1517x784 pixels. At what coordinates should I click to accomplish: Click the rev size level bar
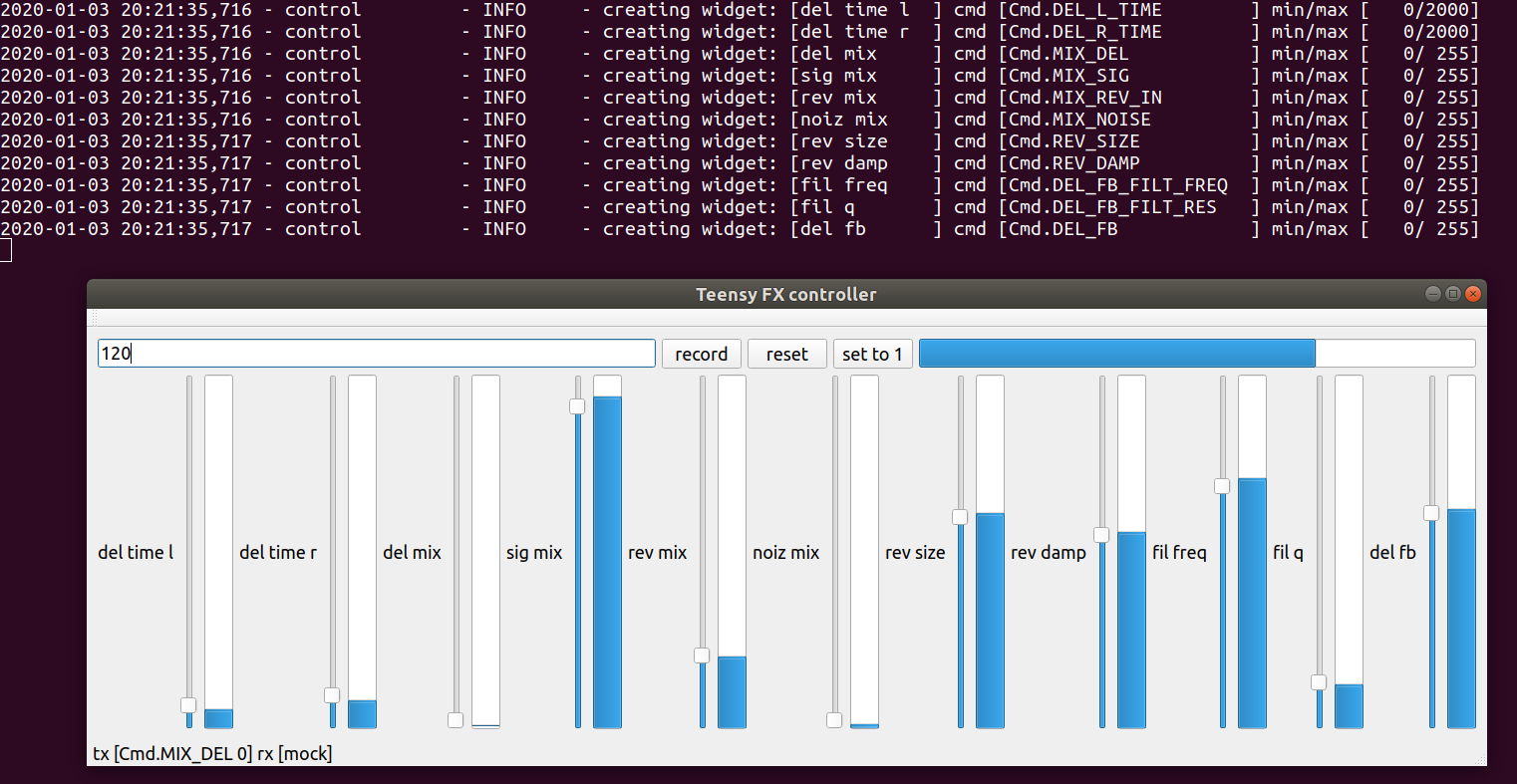[990, 552]
